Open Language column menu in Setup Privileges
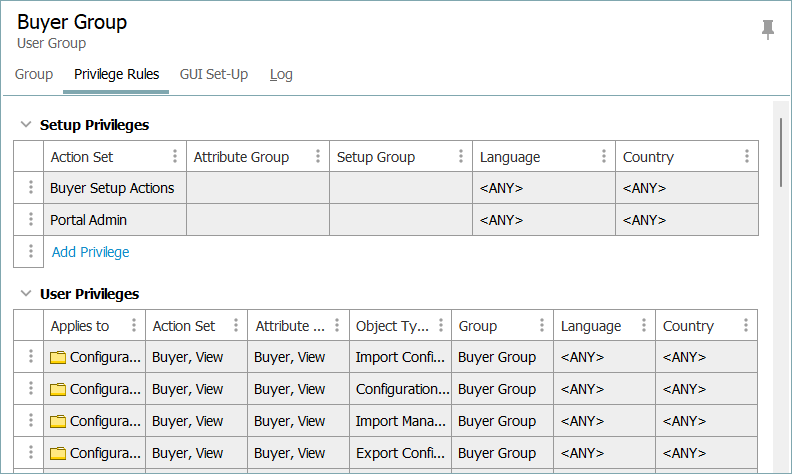 pyautogui.click(x=604, y=156)
